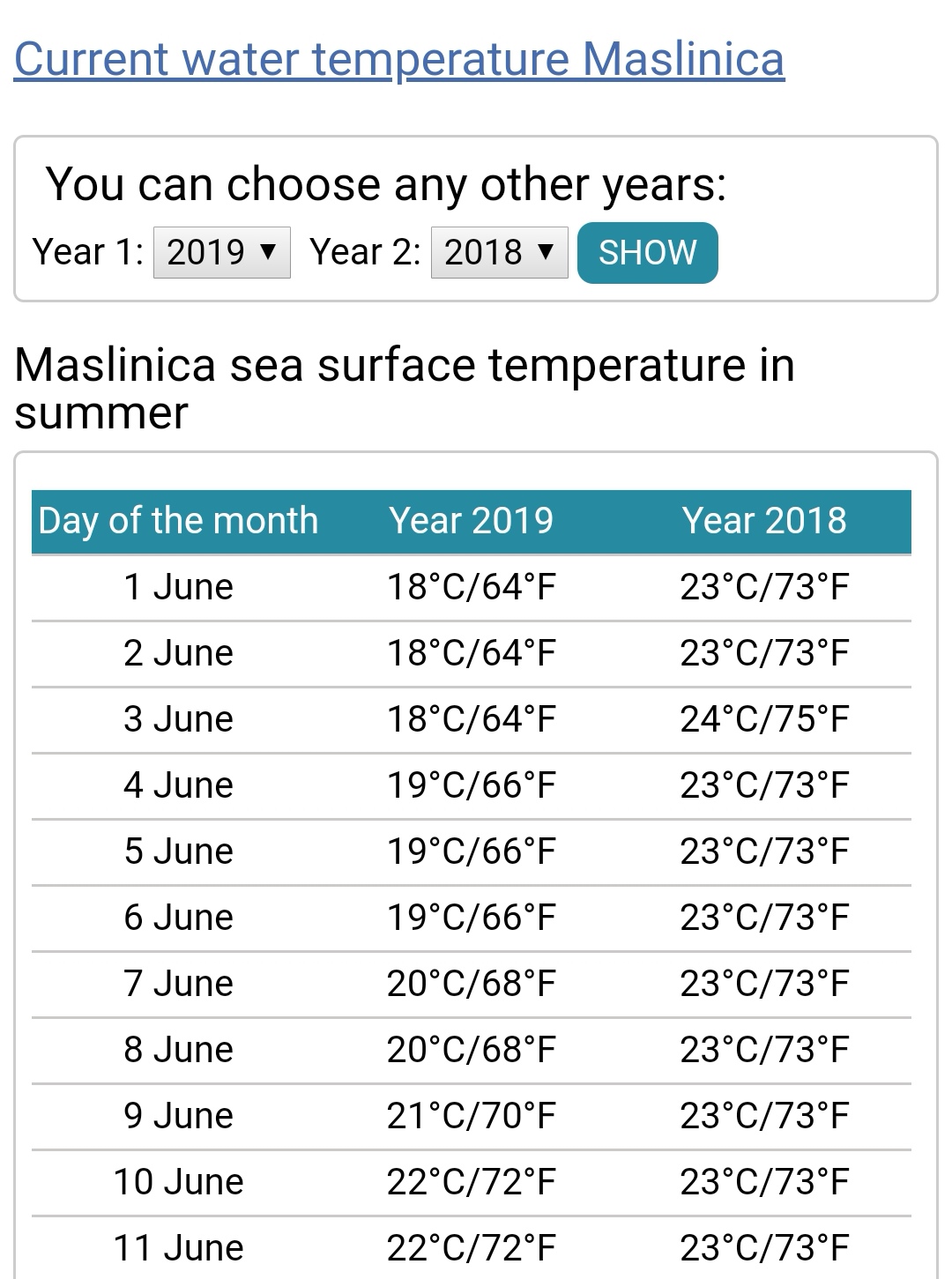The height and width of the screenshot is (1279, 952).
Task: Click the 2019 temperature for 7 June
Action: [x=471, y=984]
